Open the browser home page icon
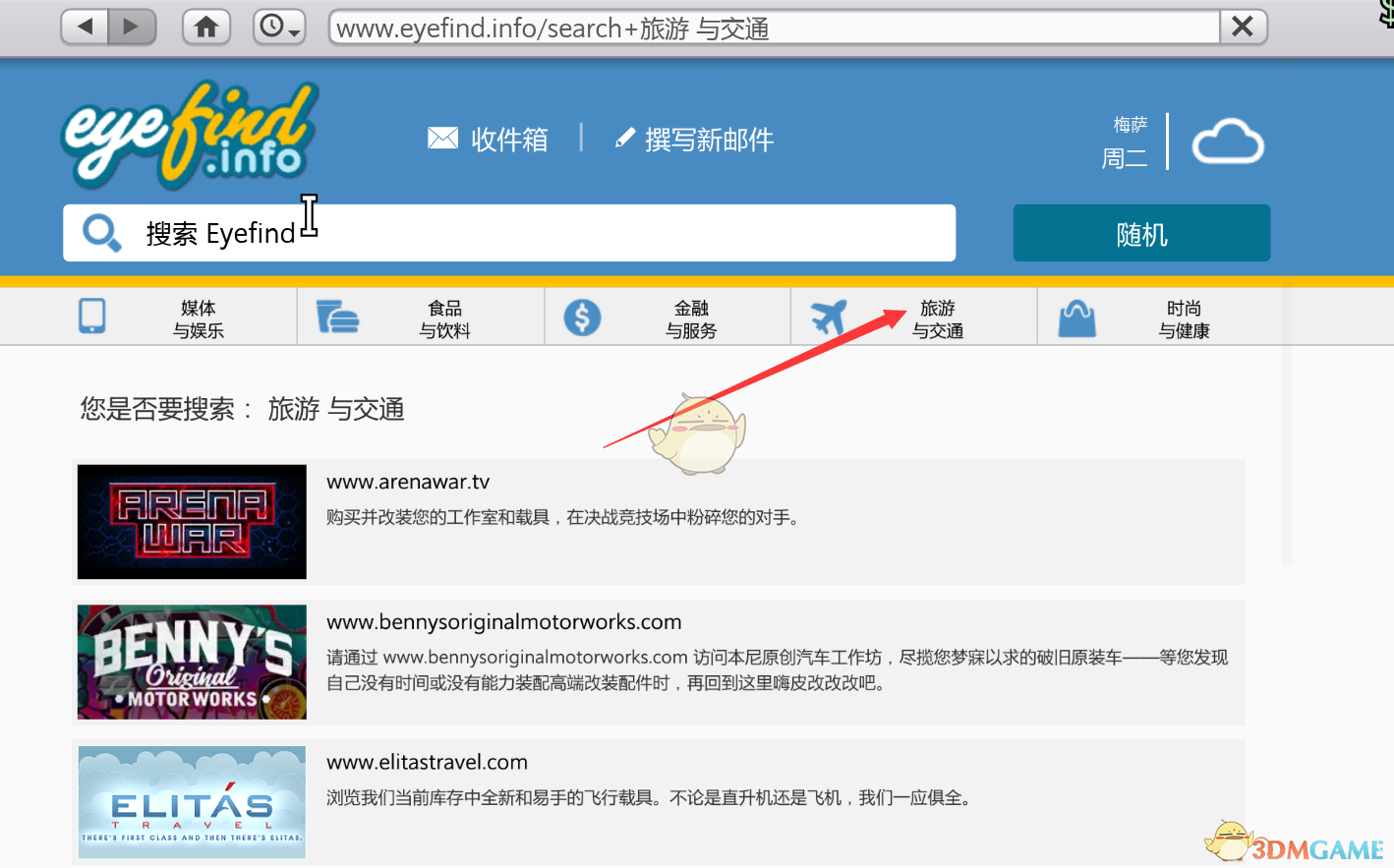The width and height of the screenshot is (1394, 868). [x=206, y=27]
